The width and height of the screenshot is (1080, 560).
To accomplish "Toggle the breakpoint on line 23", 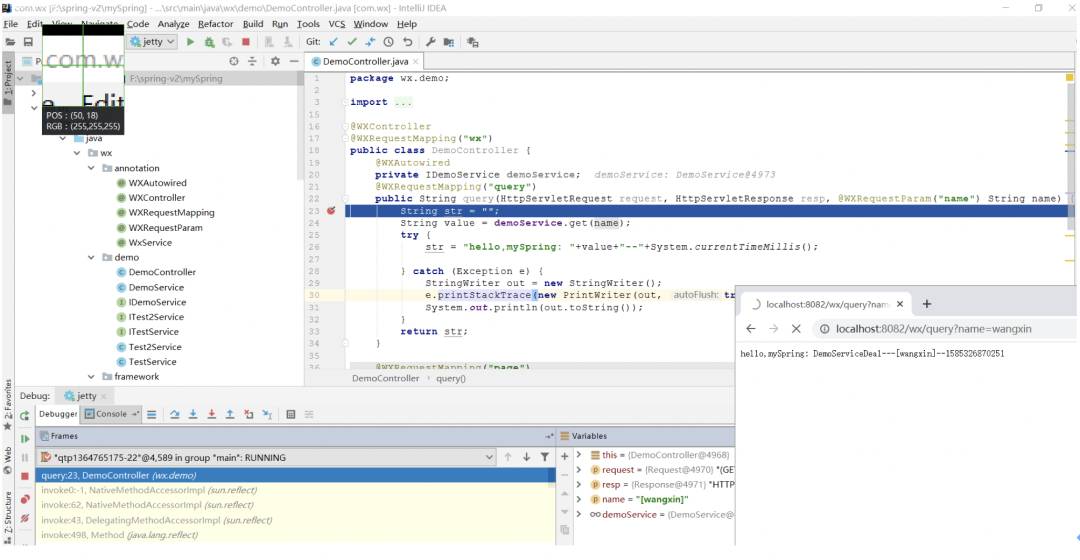I will 331,211.
